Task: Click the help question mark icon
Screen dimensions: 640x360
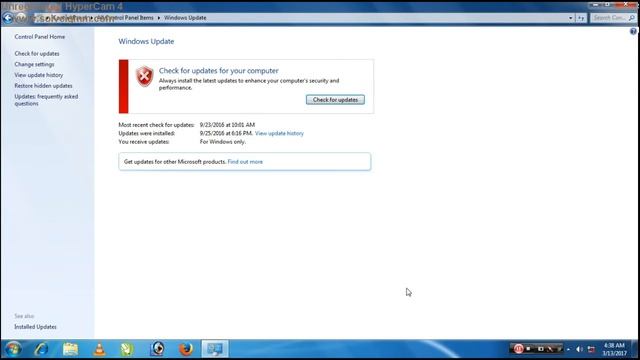Action: tap(633, 31)
